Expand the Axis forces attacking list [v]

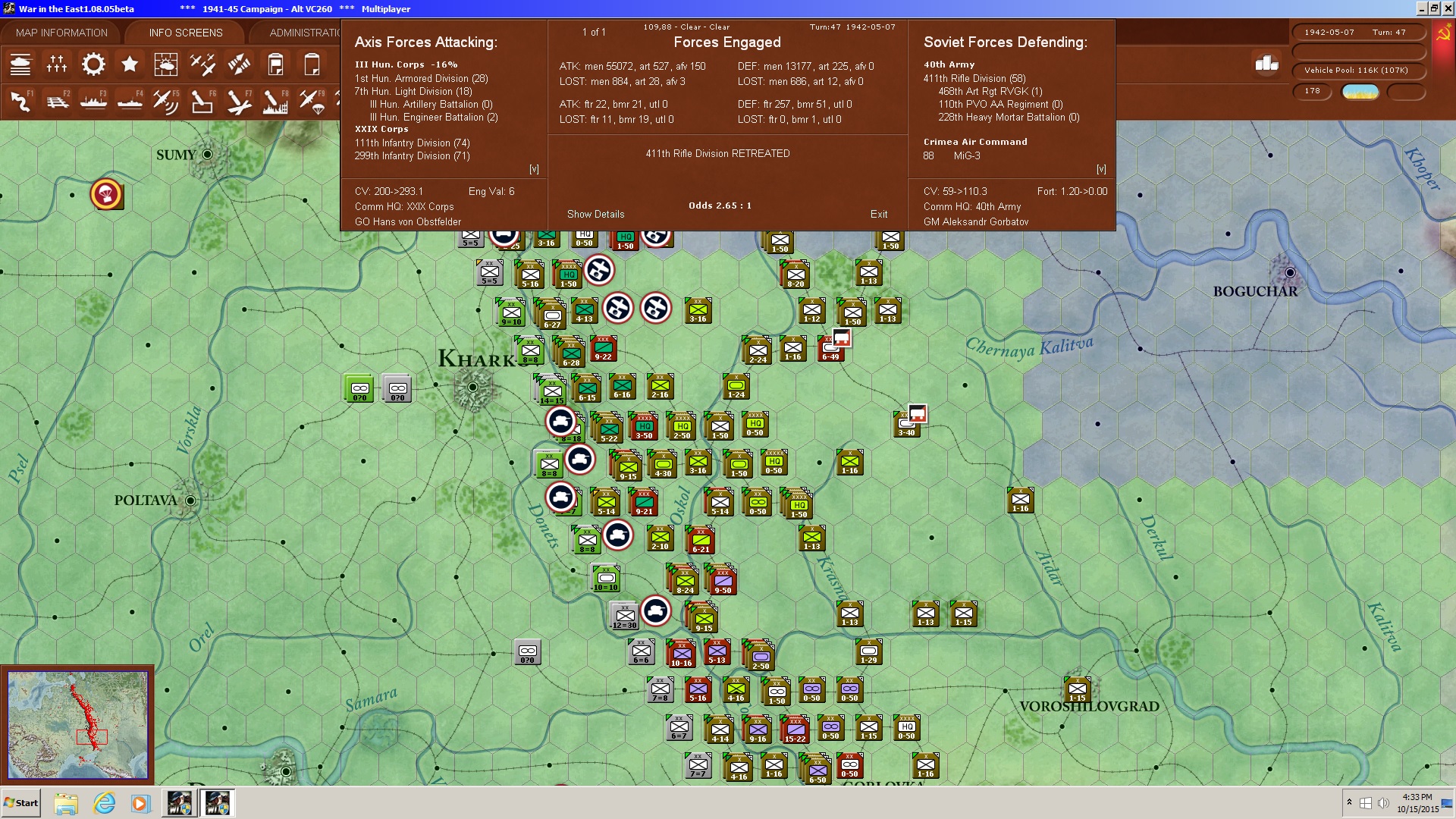[534, 169]
